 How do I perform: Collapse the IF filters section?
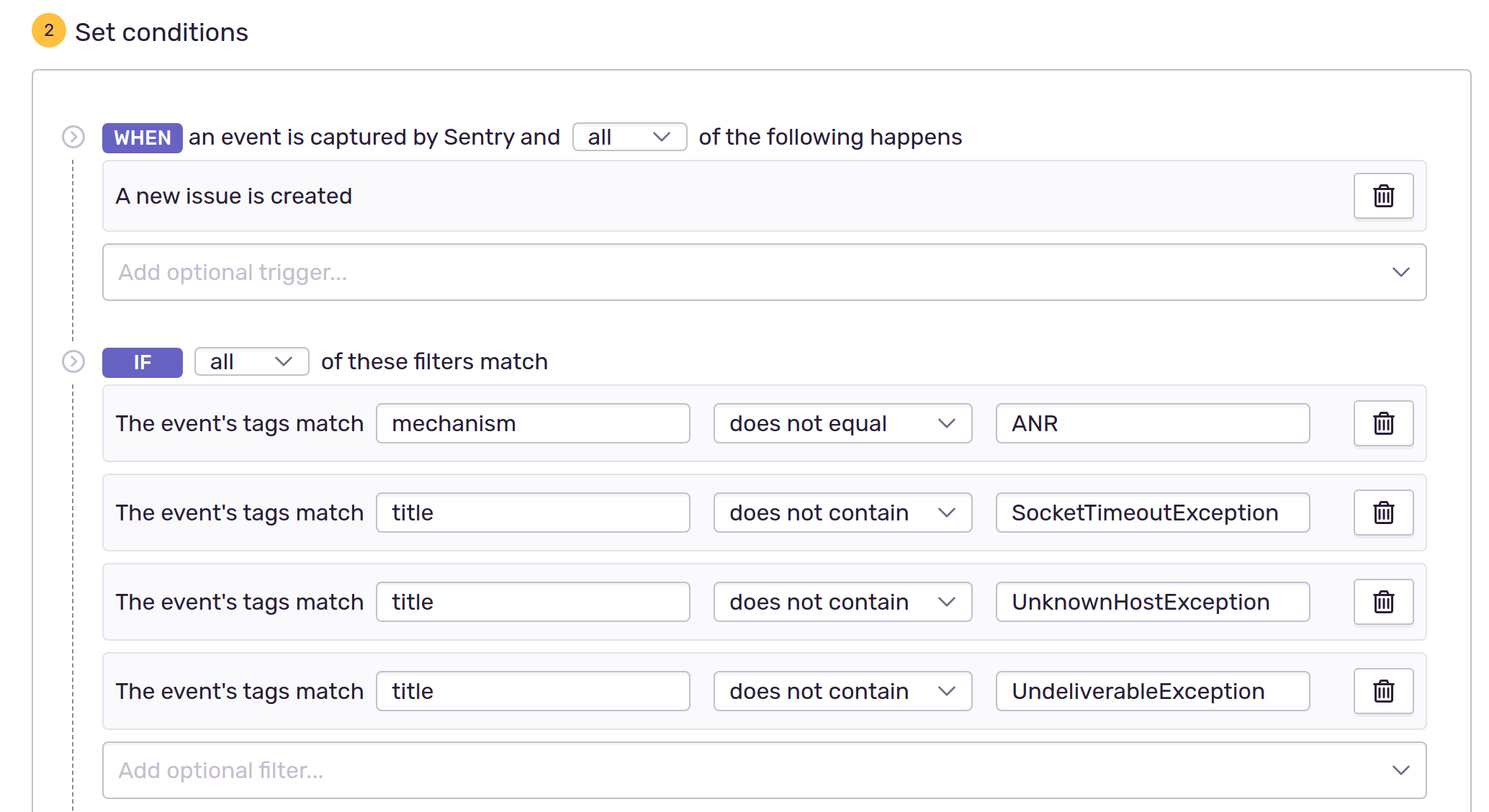[73, 362]
